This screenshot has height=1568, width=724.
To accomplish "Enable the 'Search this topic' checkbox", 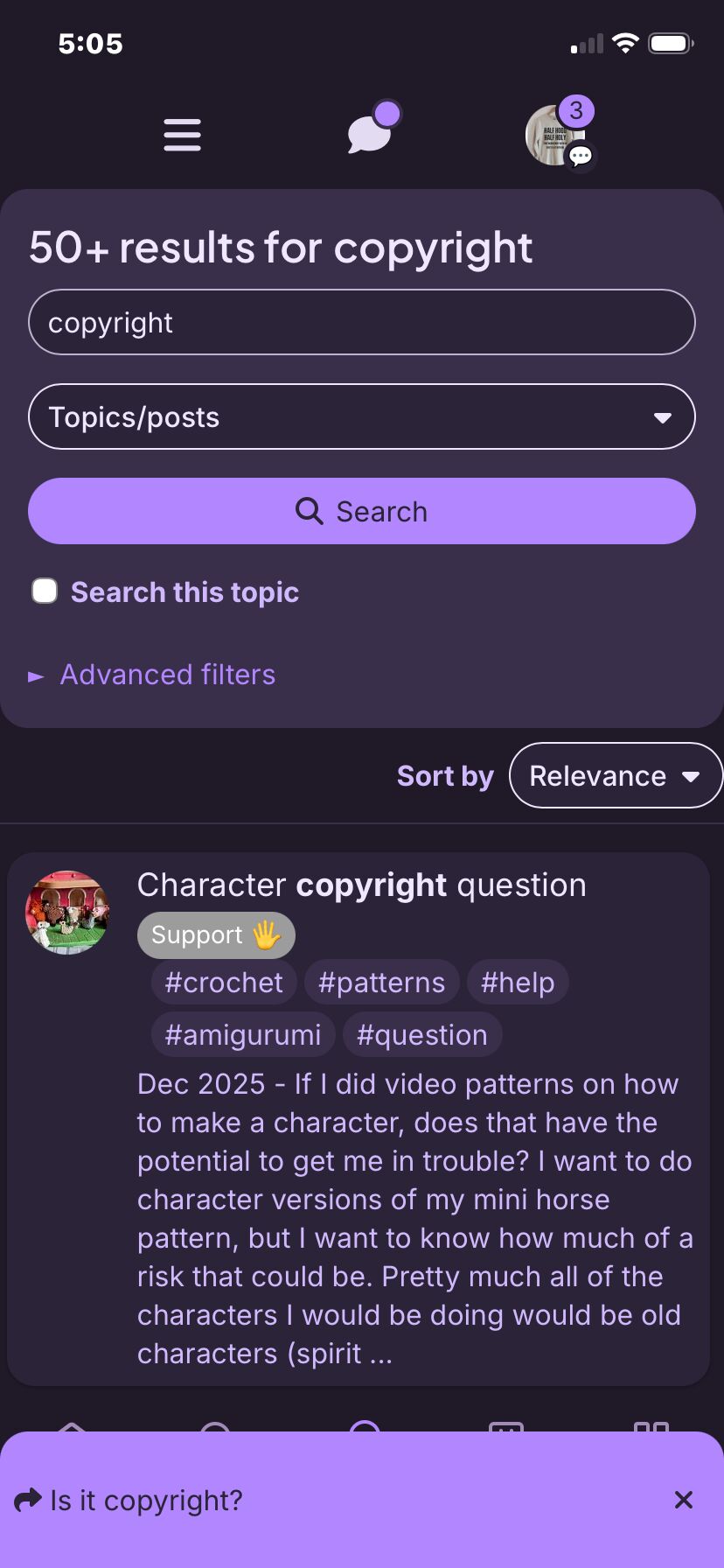I will click(x=45, y=591).
